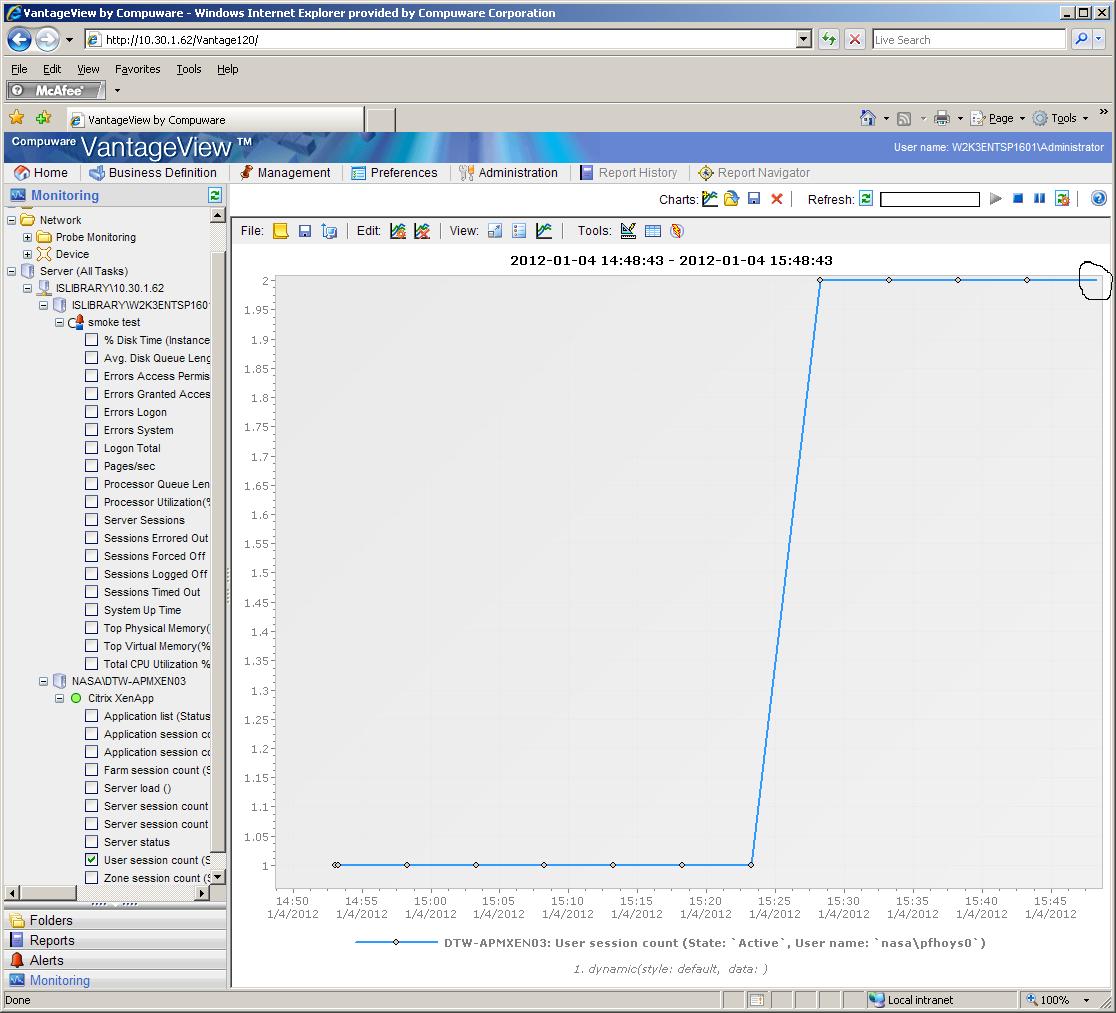Open the browser Favorites menu
1116x1013 pixels.
137,69
